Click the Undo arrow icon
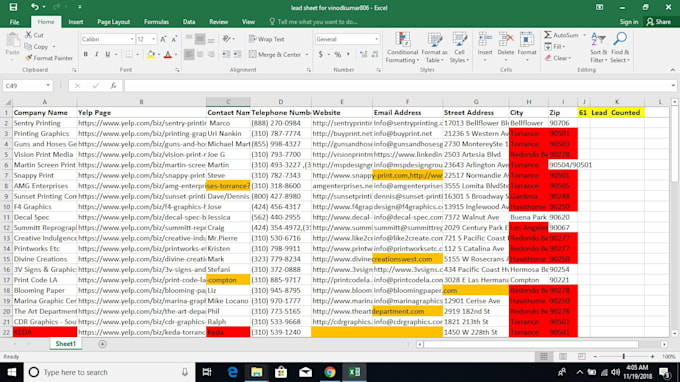Image resolution: width=680 pixels, height=382 pixels. 34,7
